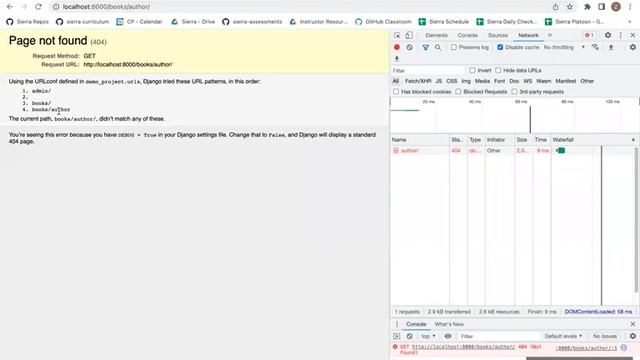Tick the Invert filter checkbox

(x=473, y=71)
